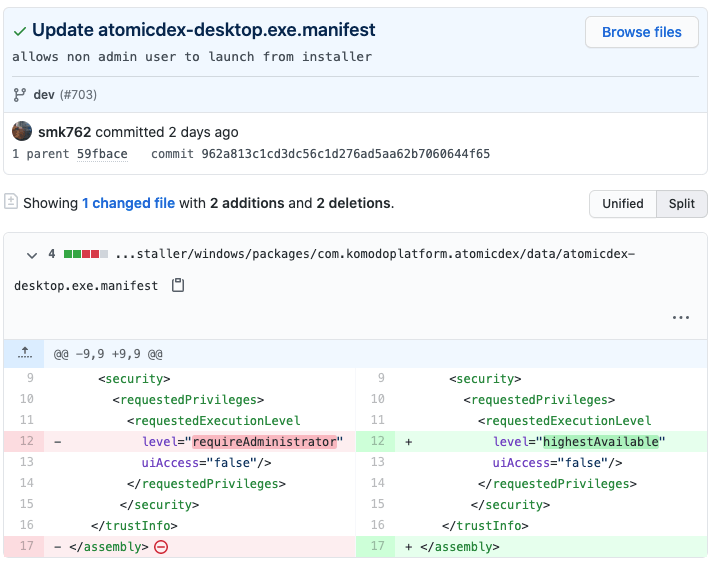This screenshot has height=566, width=715.
Task: Open the dev branch link
Action: click(x=44, y=95)
